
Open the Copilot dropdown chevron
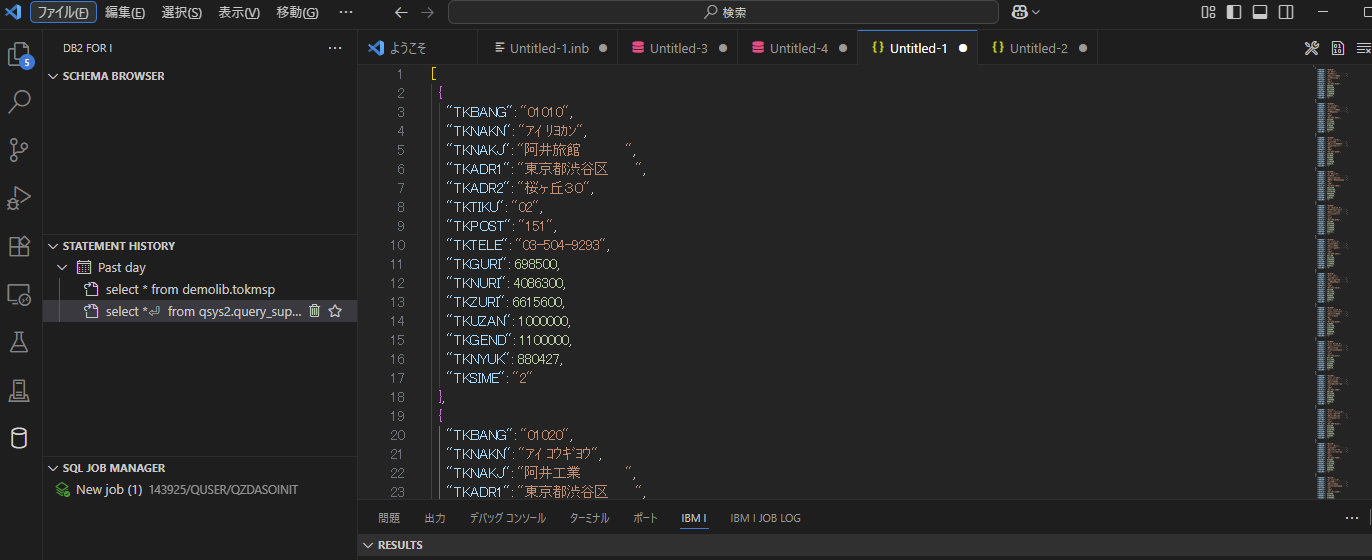click(1036, 12)
